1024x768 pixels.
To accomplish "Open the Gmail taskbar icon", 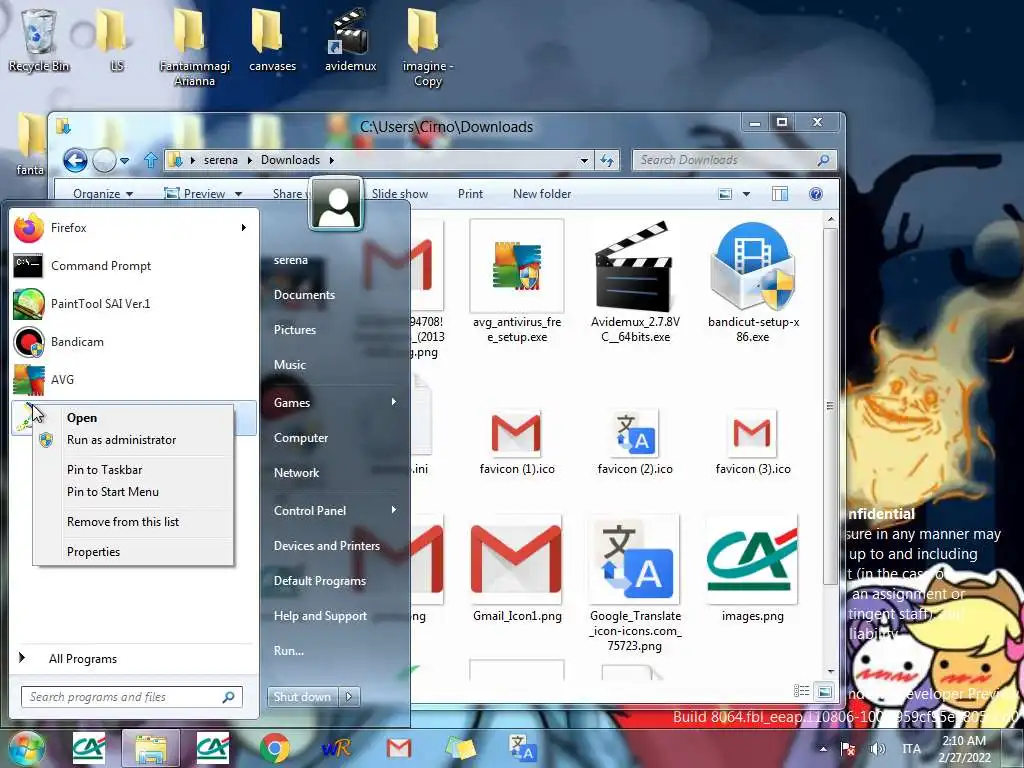I will click(x=398, y=748).
